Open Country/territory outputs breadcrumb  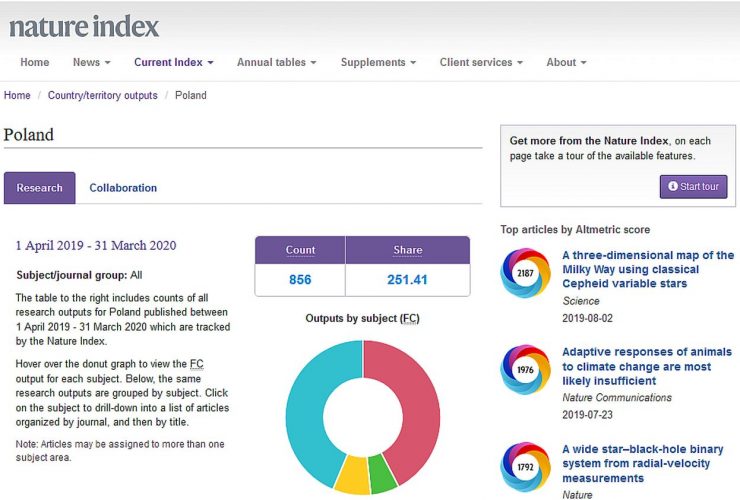[102, 95]
